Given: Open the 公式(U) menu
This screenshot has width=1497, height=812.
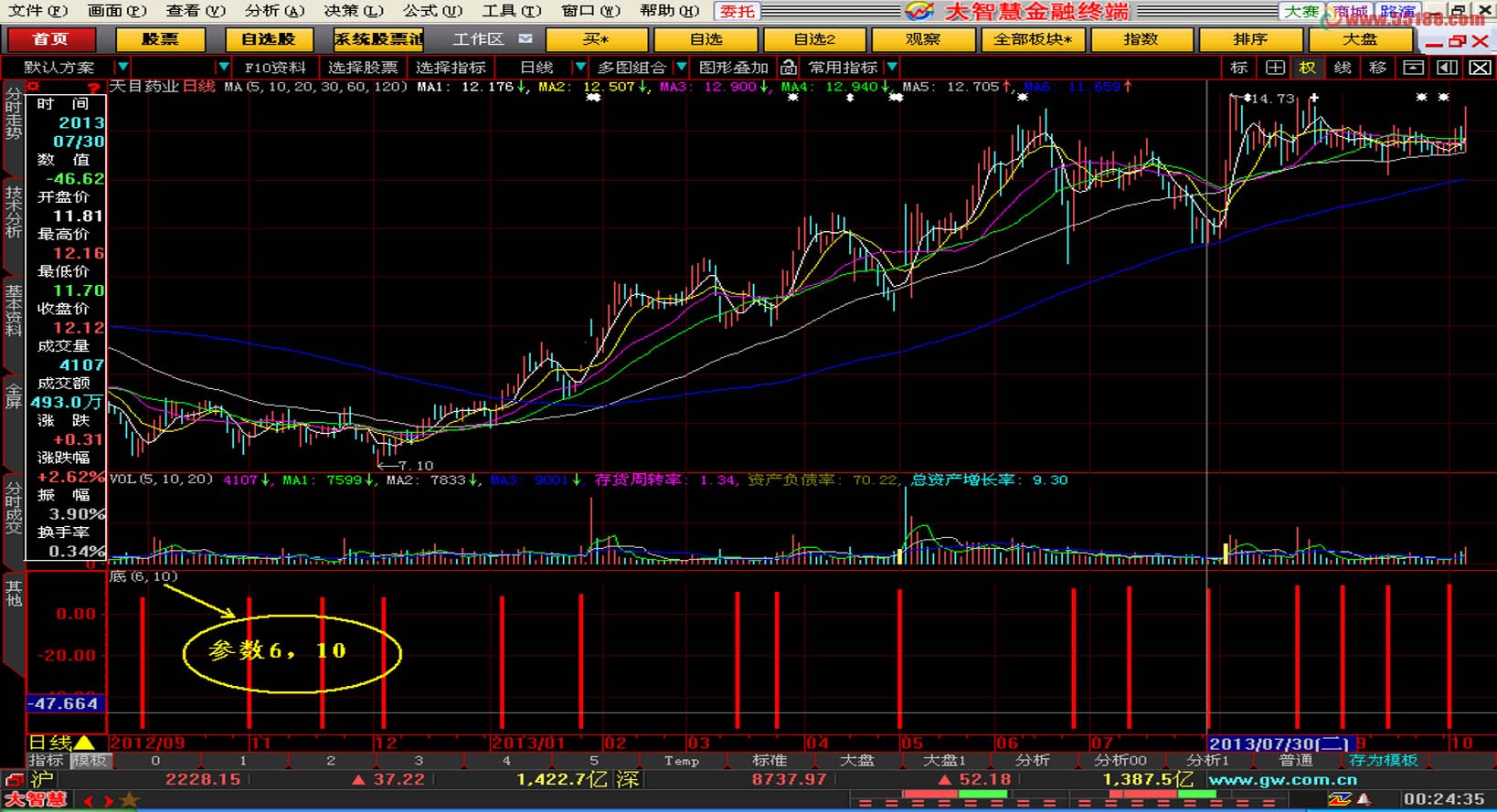Looking at the screenshot, I should click(432, 11).
